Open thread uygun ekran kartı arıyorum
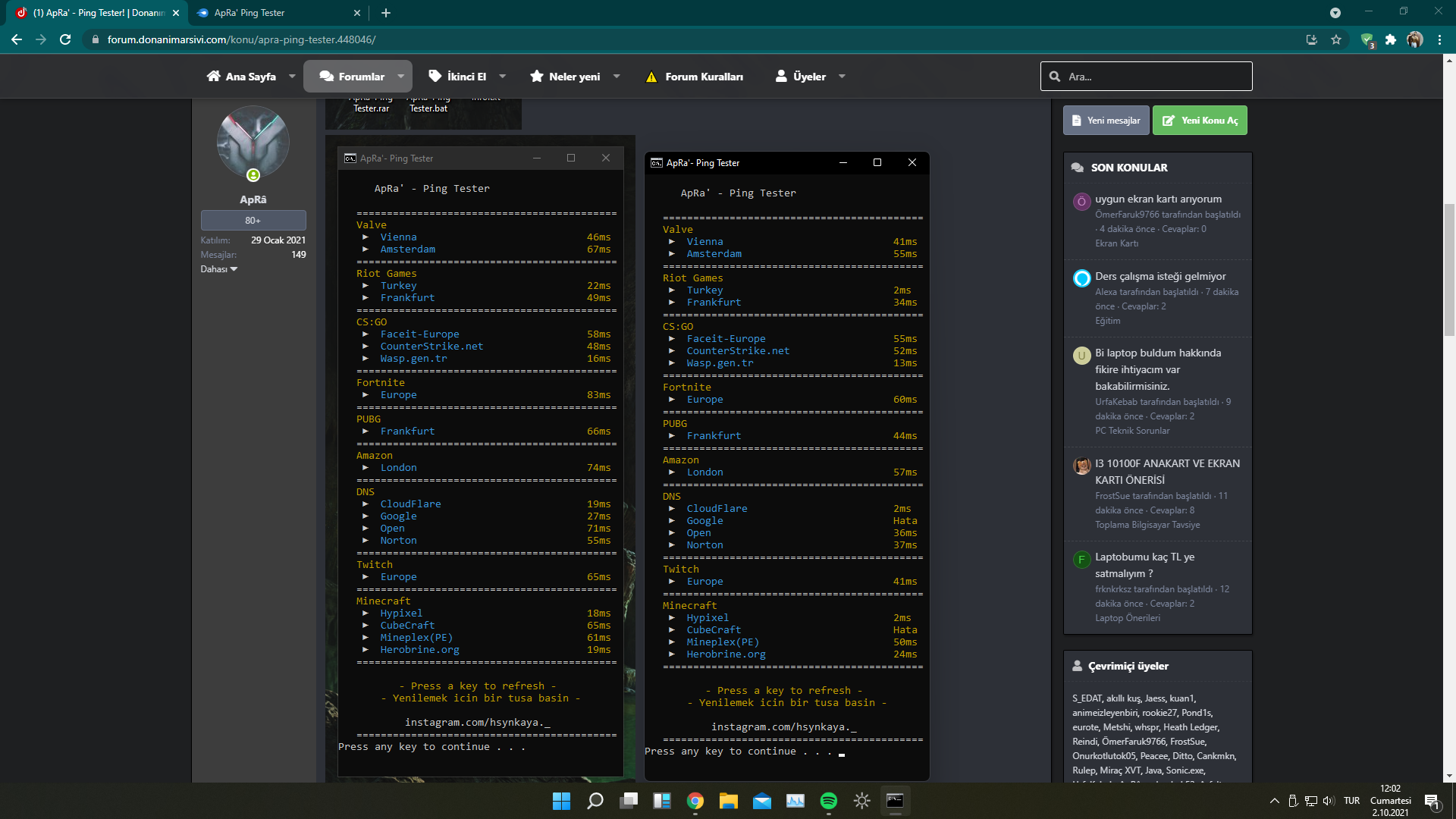The image size is (1456, 819). pyautogui.click(x=1158, y=199)
